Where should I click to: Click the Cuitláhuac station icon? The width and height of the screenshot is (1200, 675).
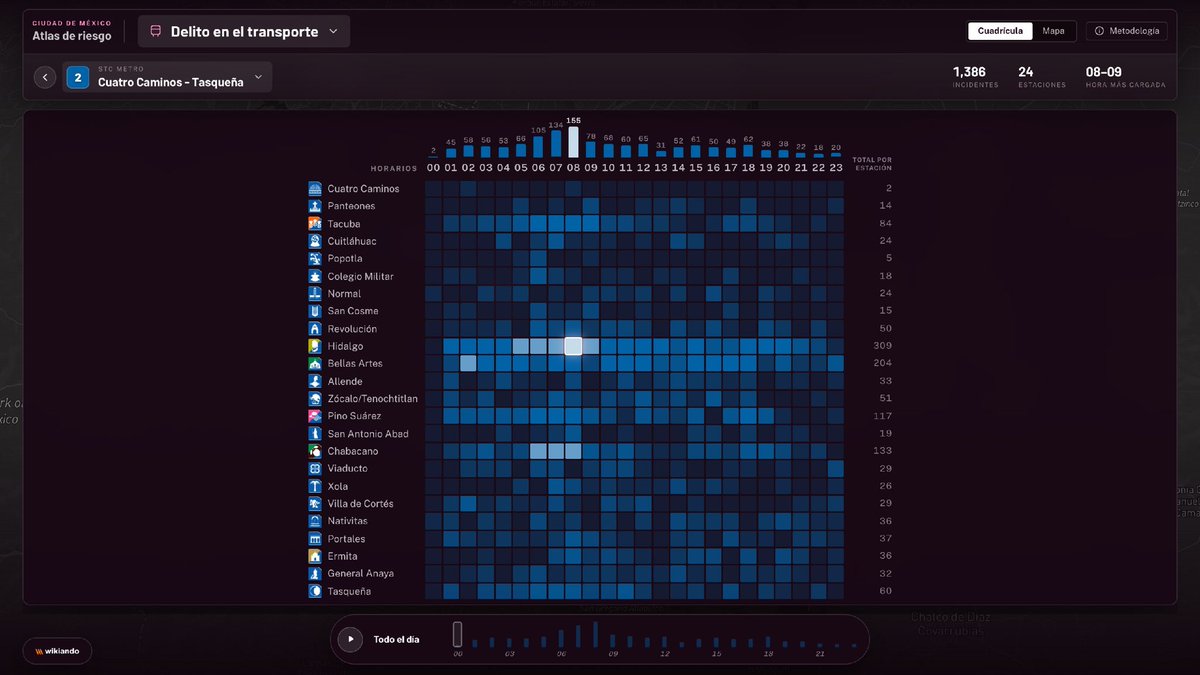click(315, 241)
